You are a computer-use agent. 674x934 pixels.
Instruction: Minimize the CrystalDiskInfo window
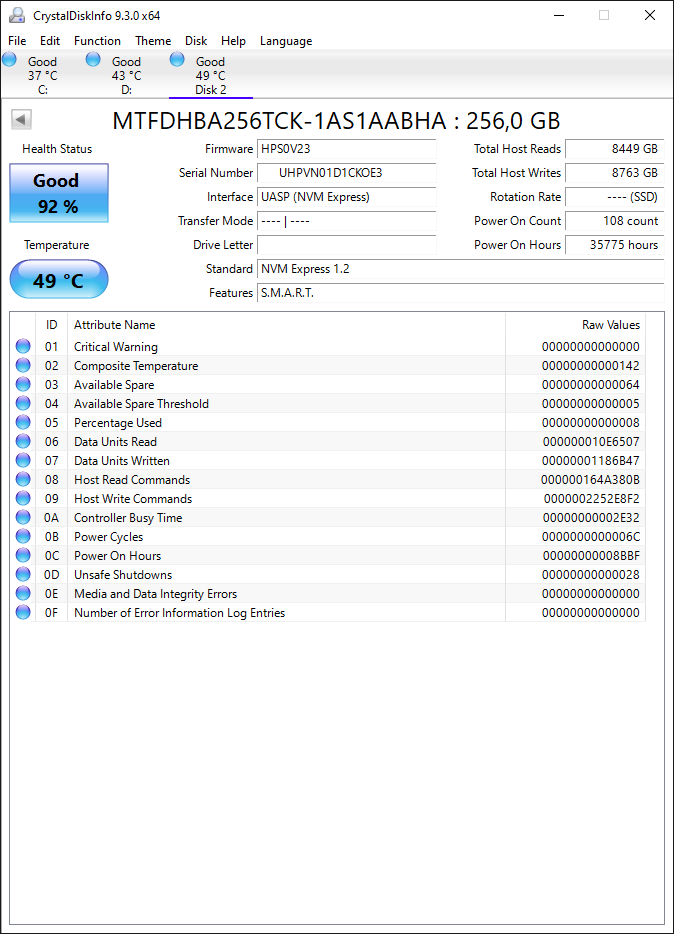[558, 15]
